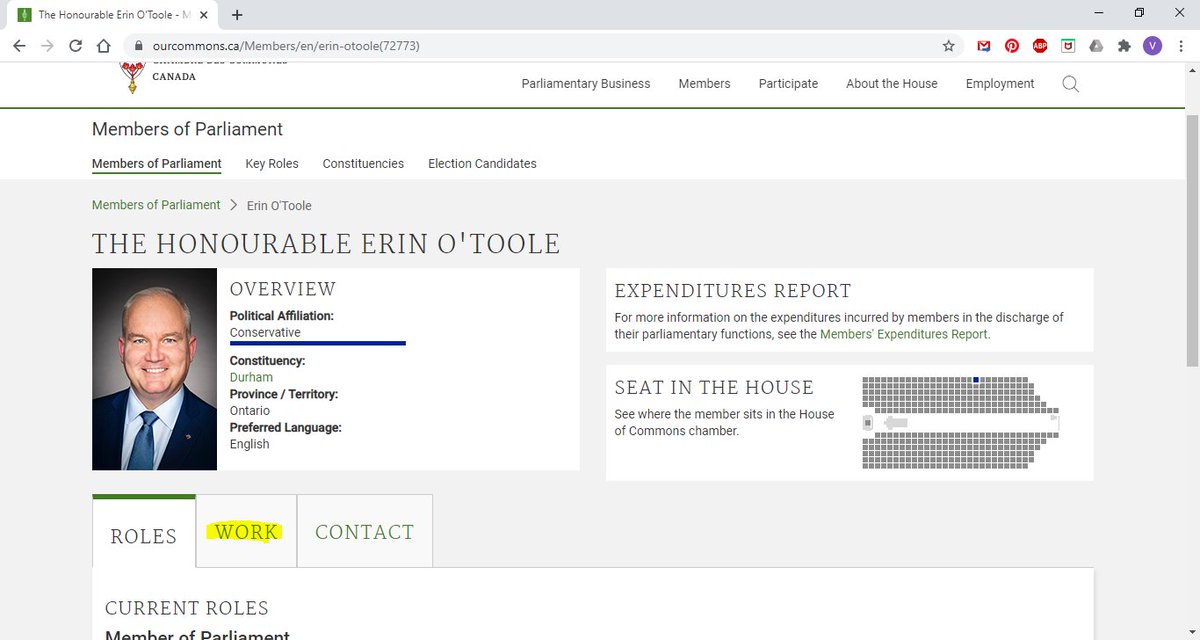The width and height of the screenshot is (1200, 640).
Task: Click the 'SEAT IN THE HOUSE' heading
Action: click(x=714, y=387)
